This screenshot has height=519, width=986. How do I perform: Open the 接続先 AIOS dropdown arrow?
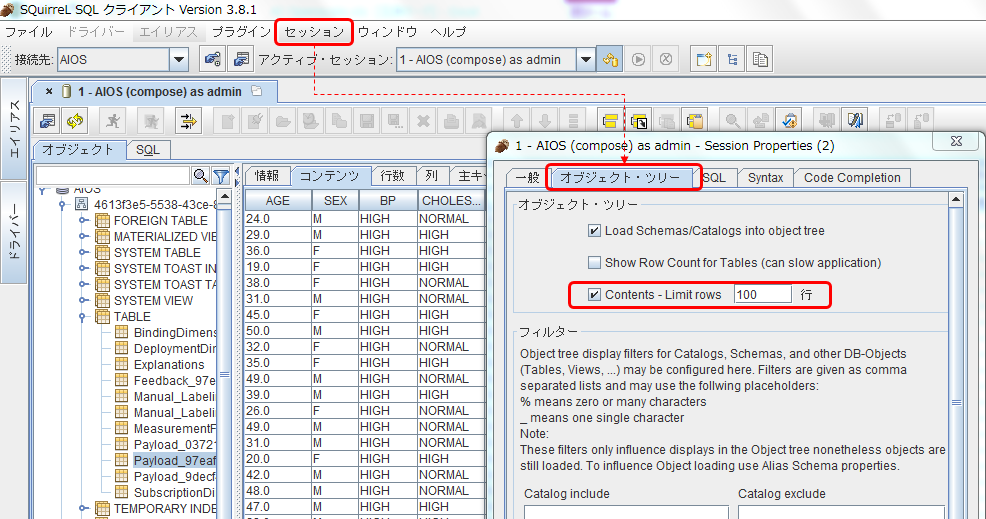pyautogui.click(x=179, y=60)
